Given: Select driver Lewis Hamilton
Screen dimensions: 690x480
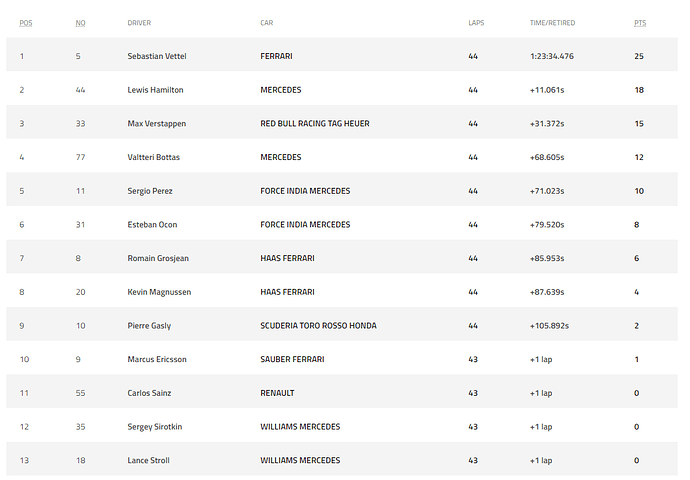Looking at the screenshot, I should [155, 90].
